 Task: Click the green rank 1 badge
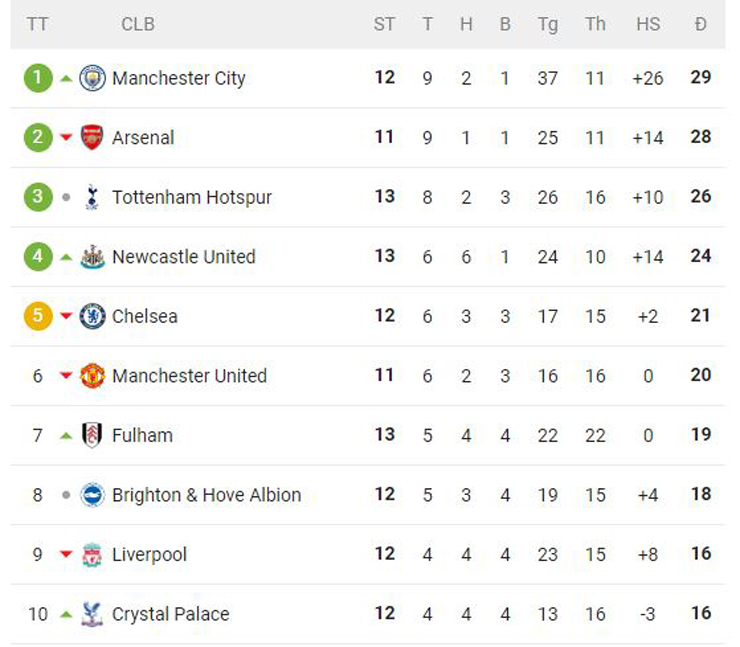(x=38, y=78)
